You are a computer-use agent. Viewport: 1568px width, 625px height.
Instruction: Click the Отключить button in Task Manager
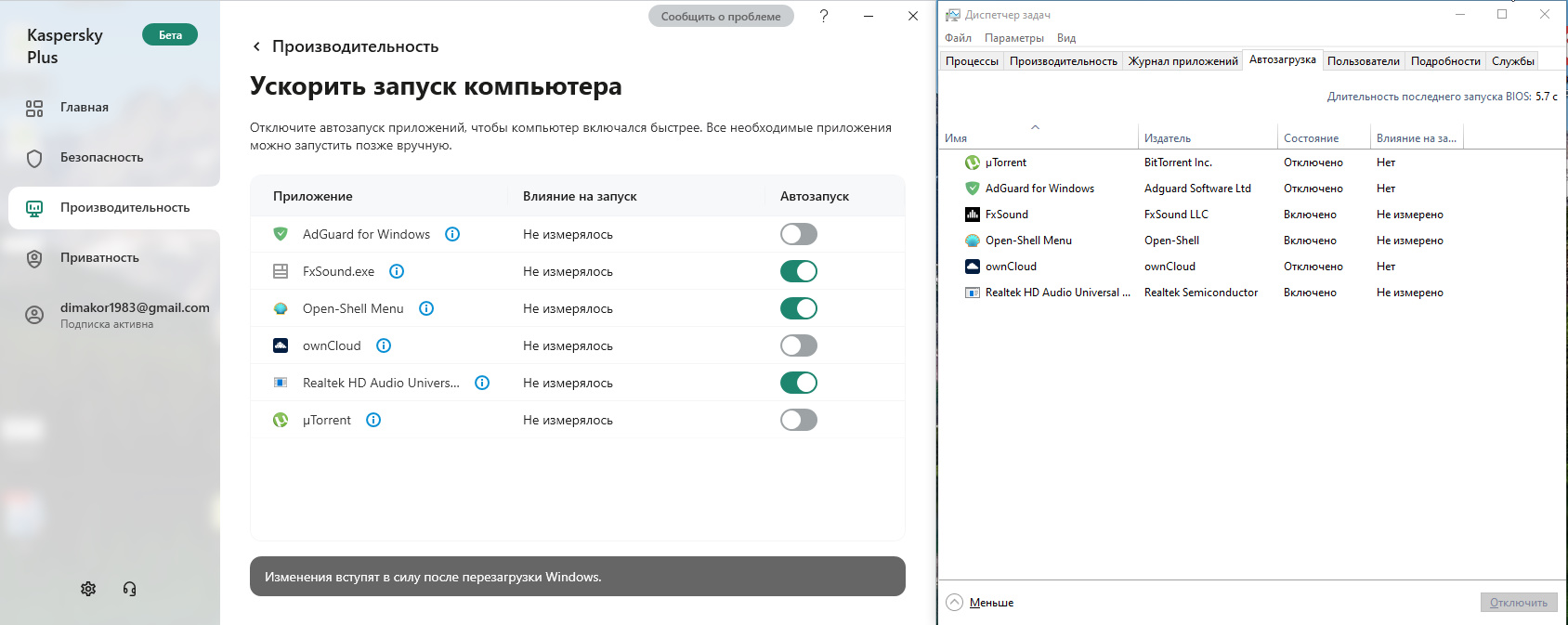[1519, 602]
